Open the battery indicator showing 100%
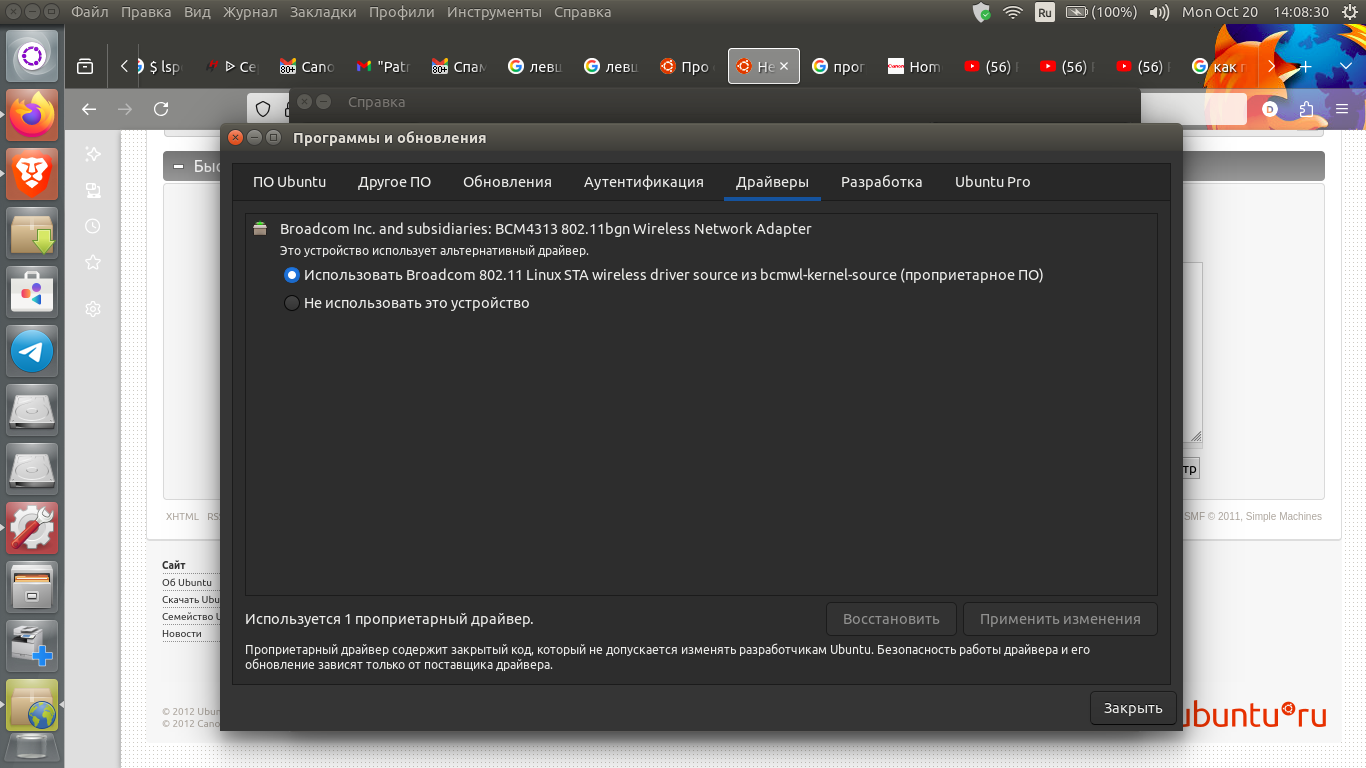This screenshot has width=1366, height=768. point(1101,12)
